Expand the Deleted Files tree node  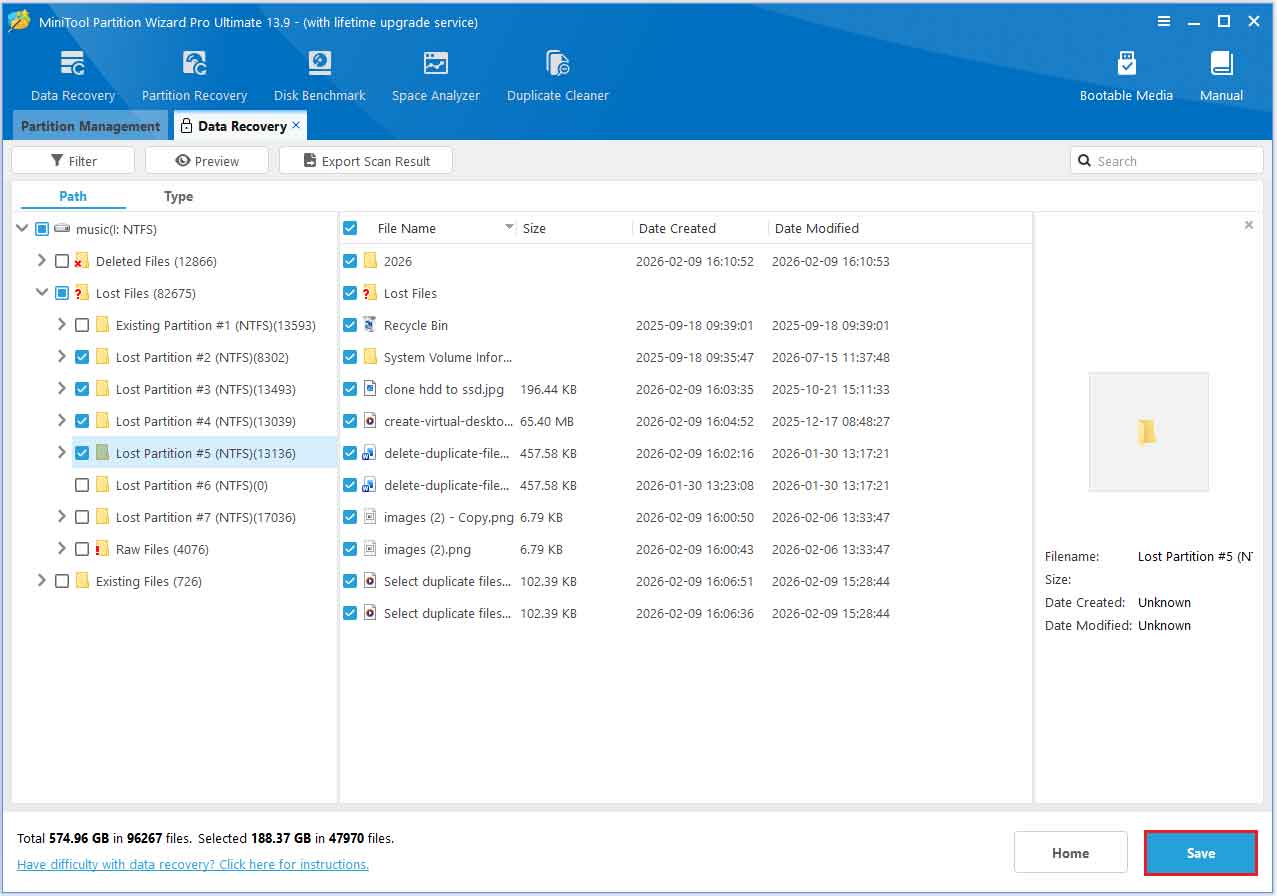tap(42, 261)
